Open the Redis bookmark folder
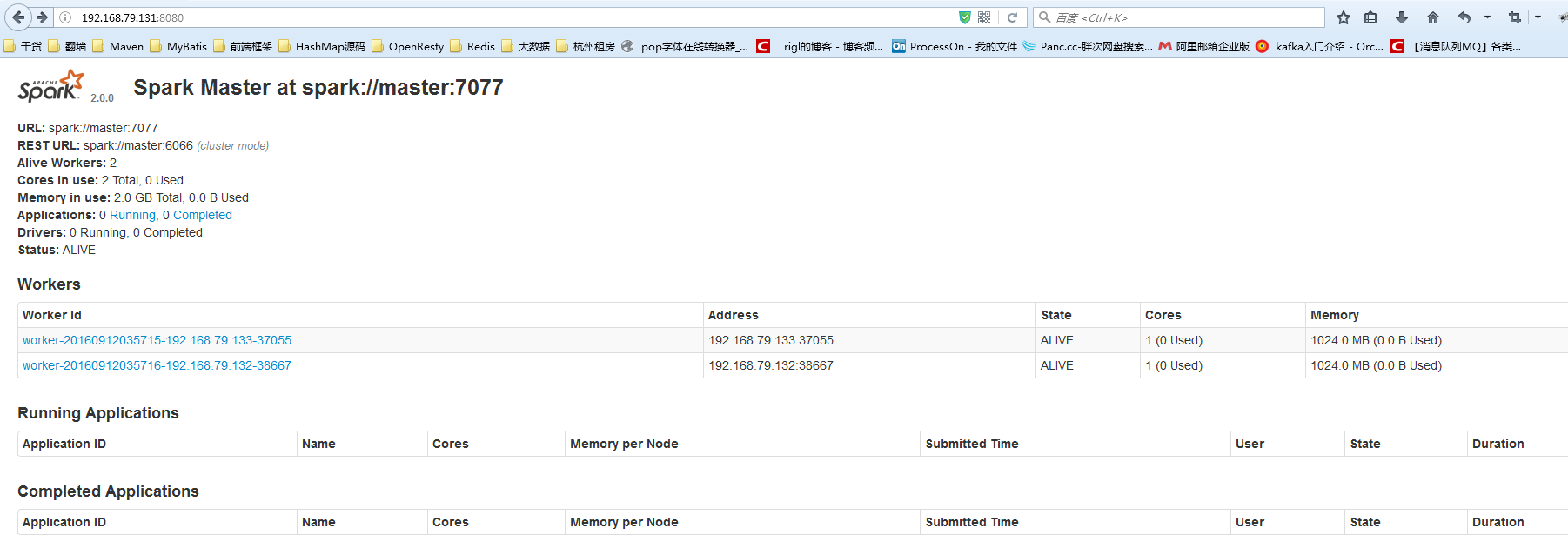Screen dimensions: 1568x555 pyautogui.click(x=472, y=46)
